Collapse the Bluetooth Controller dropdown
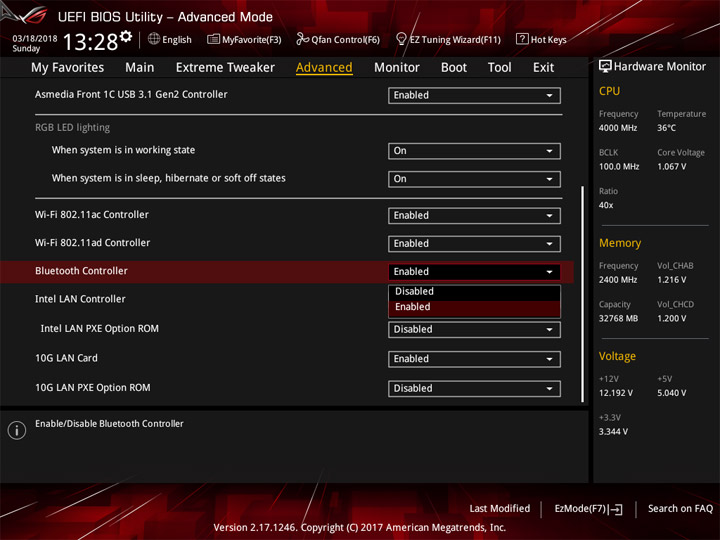Viewport: 720px width, 540px height. 474,272
